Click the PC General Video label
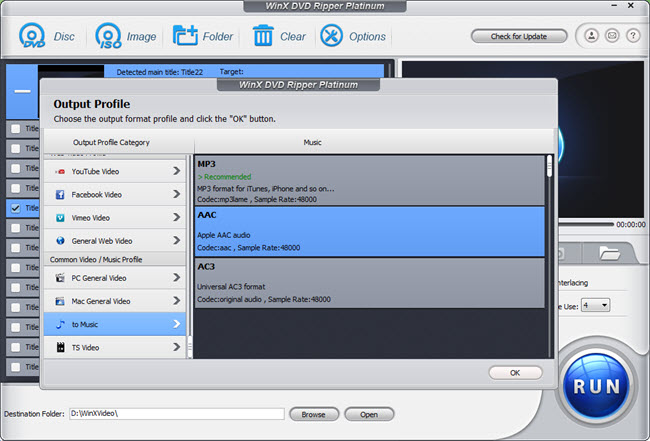 pyautogui.click(x=99, y=278)
